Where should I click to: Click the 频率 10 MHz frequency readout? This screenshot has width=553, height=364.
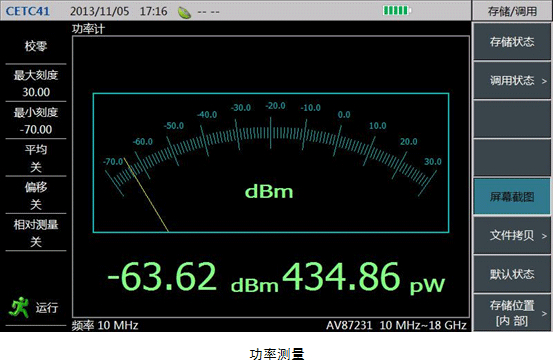pos(105,325)
